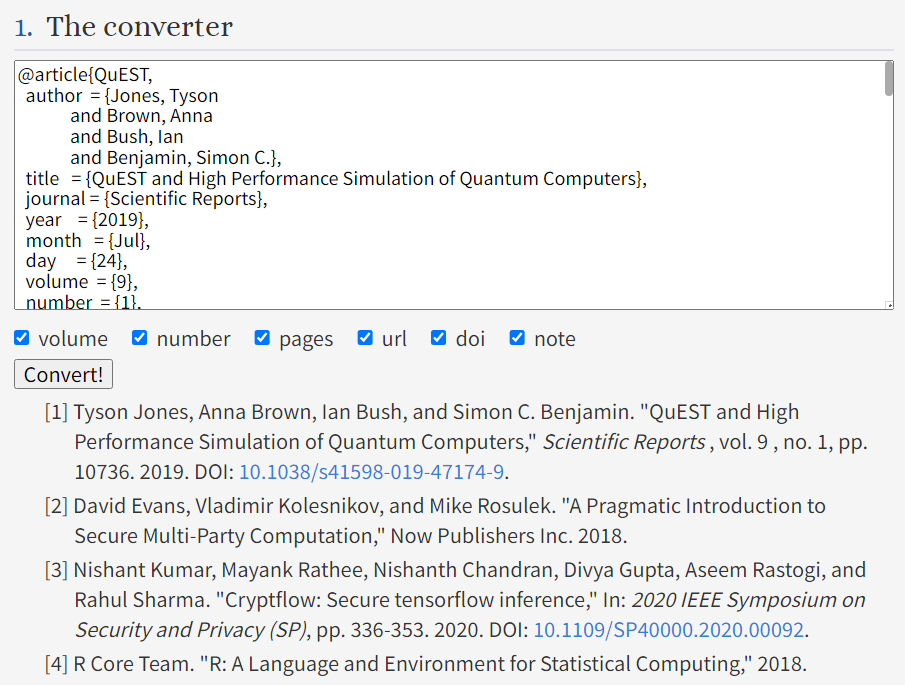This screenshot has width=905, height=685.
Task: Click the "The converter" heading
Action: pos(140,27)
